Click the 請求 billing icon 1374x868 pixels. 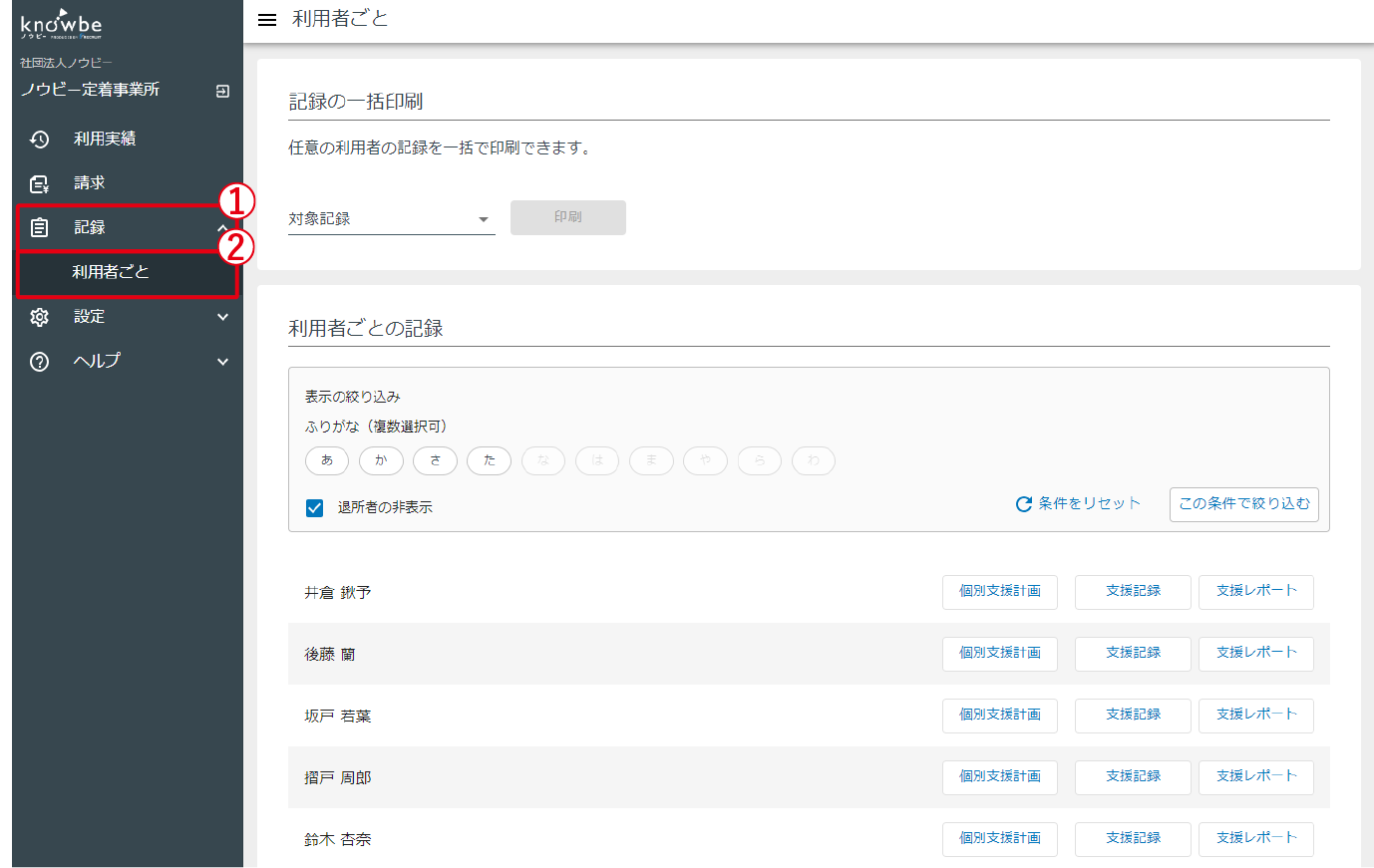[39, 183]
